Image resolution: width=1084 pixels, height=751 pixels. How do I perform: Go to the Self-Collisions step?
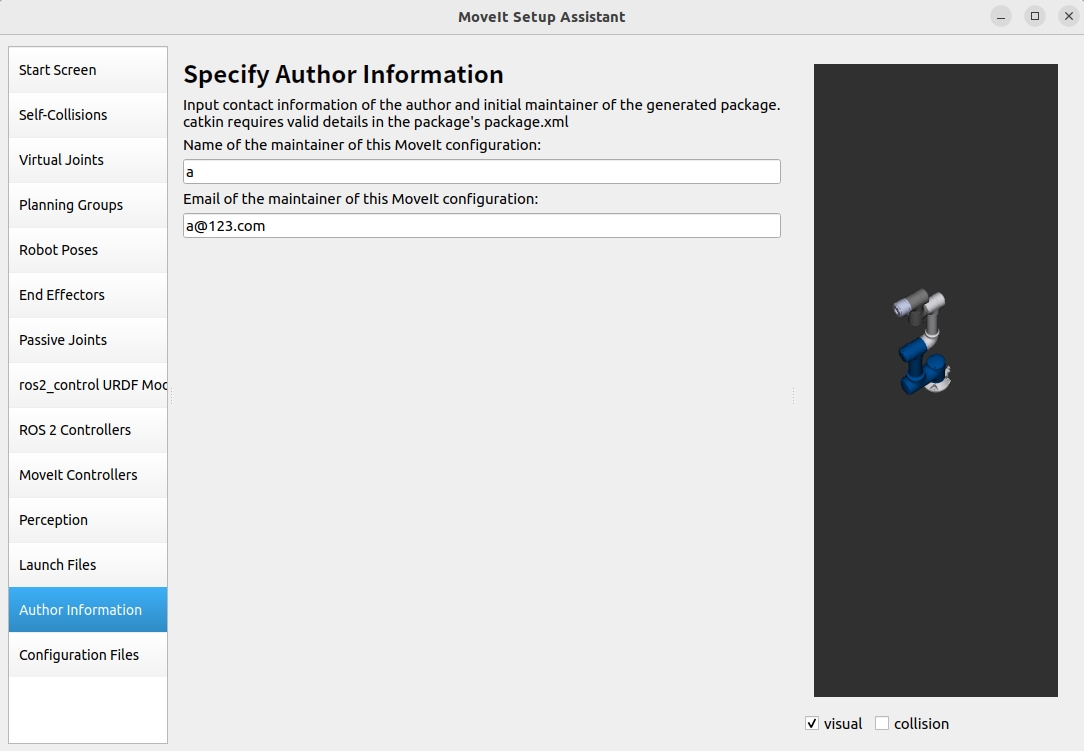point(88,115)
